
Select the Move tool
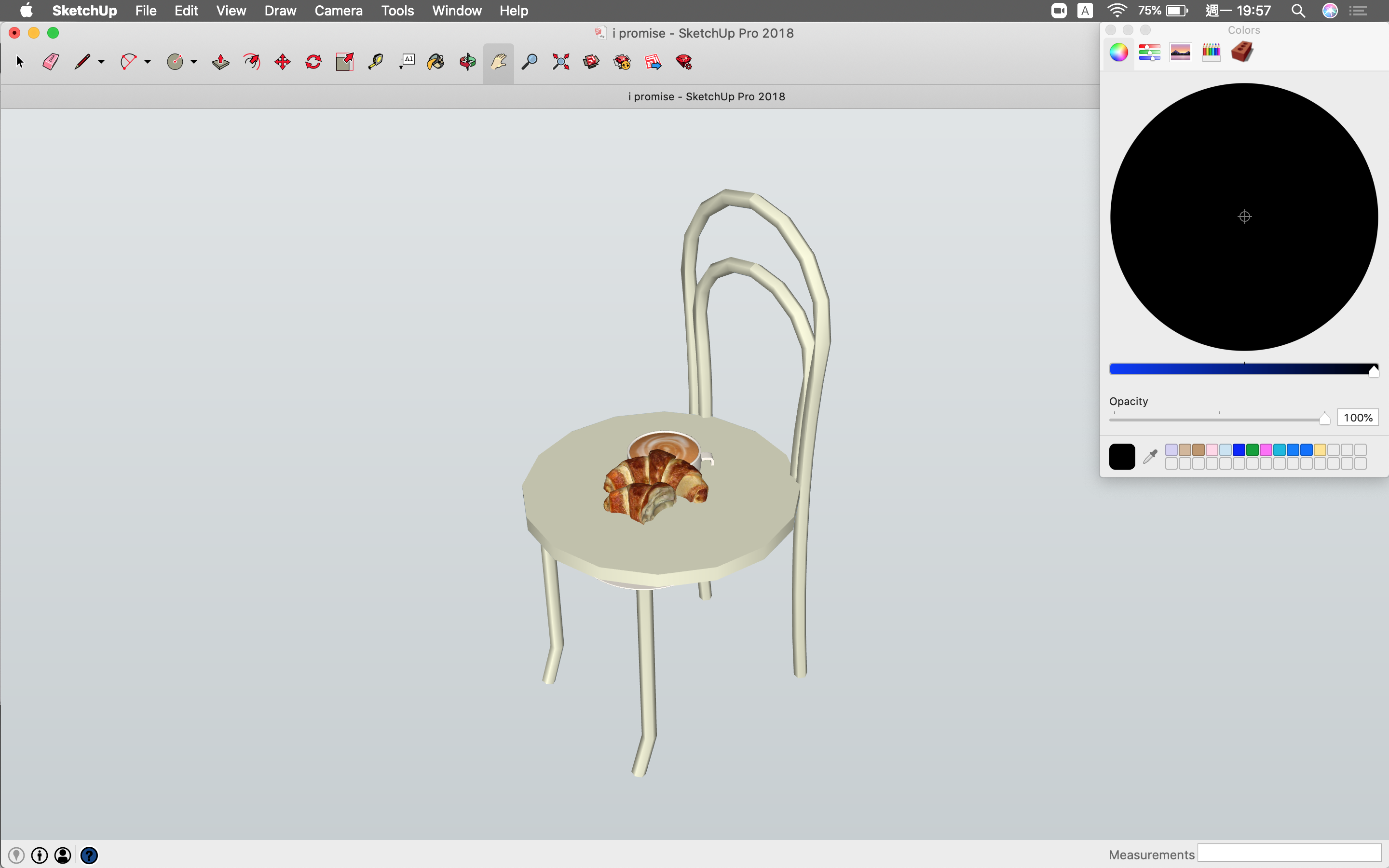click(283, 62)
